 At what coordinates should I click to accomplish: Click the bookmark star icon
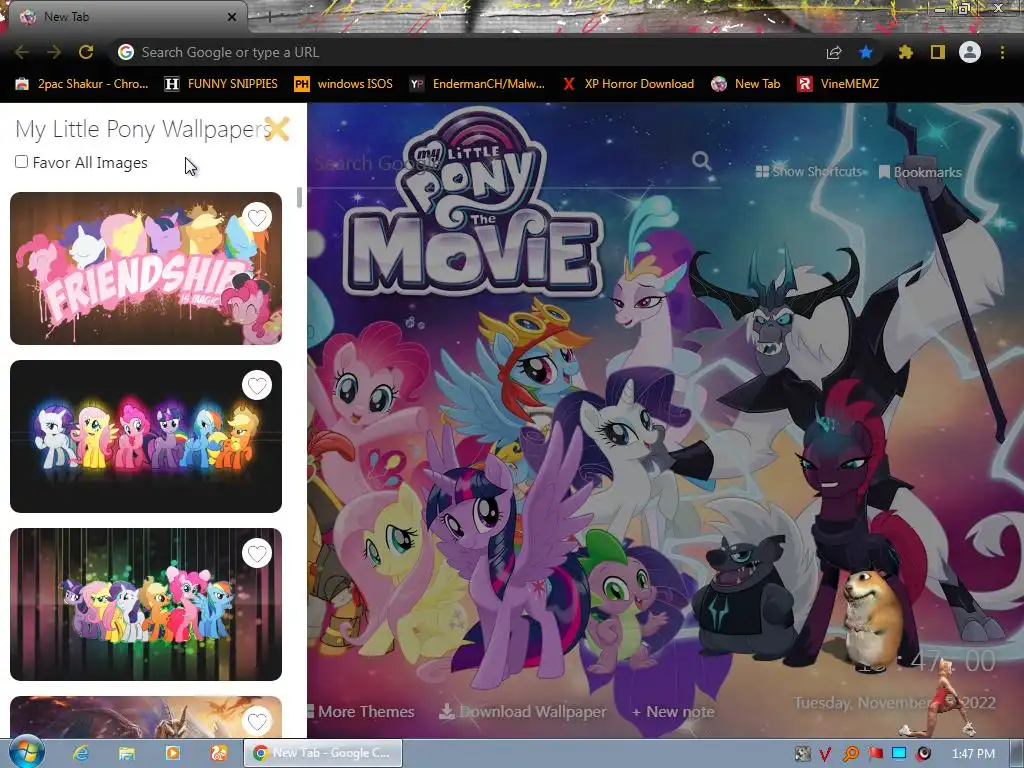866,52
